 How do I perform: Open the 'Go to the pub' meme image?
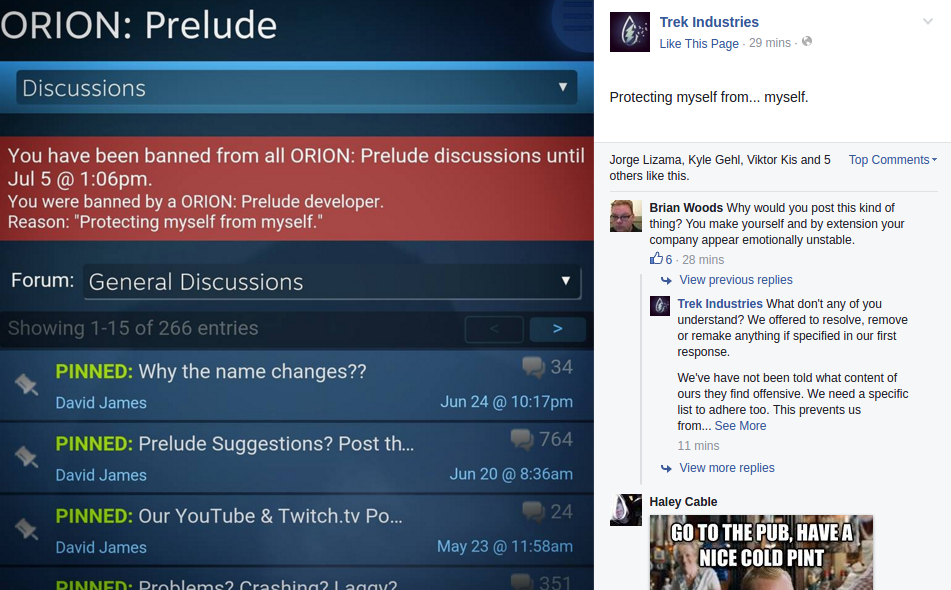click(x=761, y=552)
